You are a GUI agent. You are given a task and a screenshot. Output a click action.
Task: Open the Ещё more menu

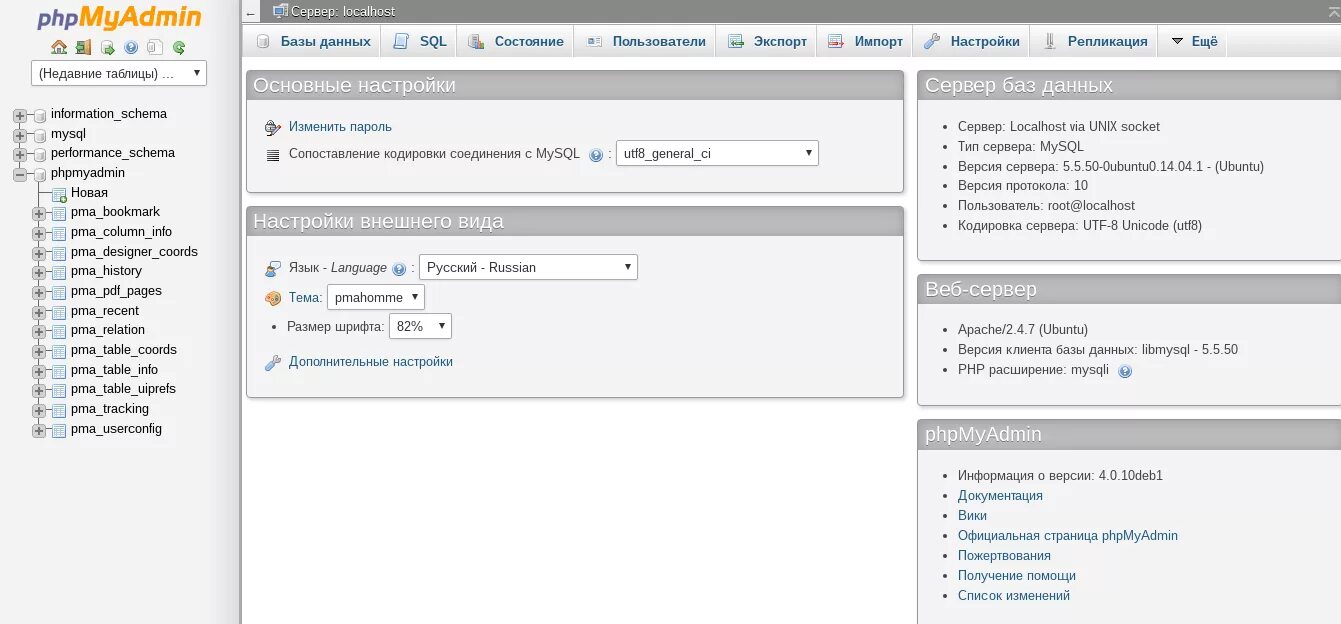point(1193,41)
